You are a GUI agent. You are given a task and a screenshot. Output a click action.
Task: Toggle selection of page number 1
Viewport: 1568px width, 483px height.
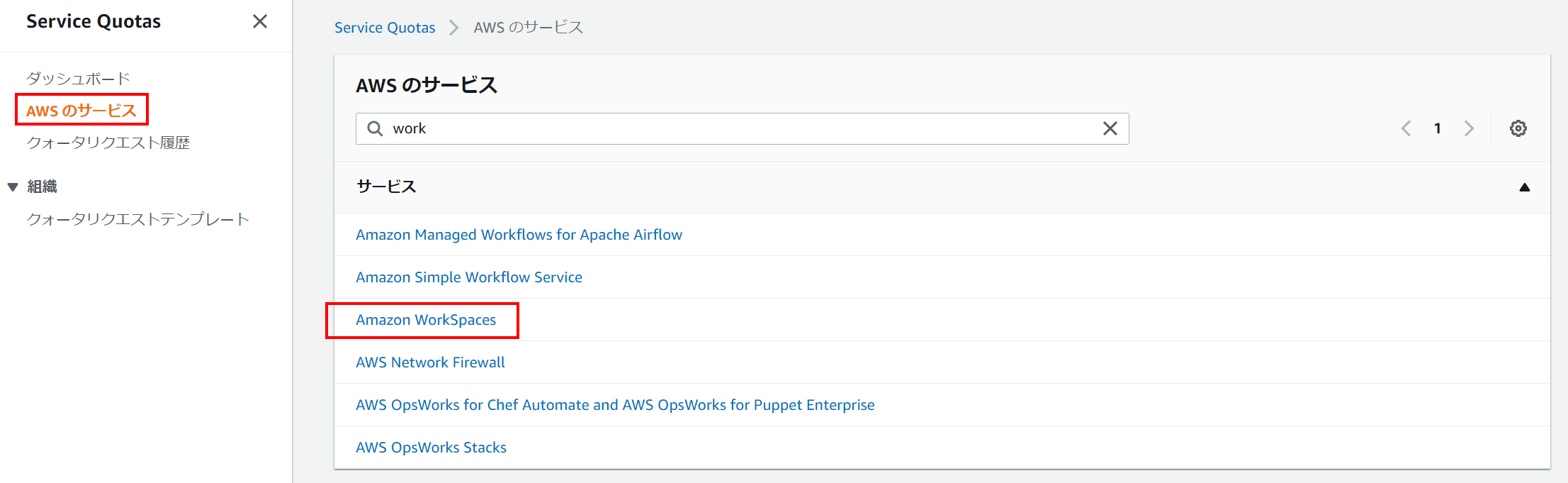click(1438, 128)
